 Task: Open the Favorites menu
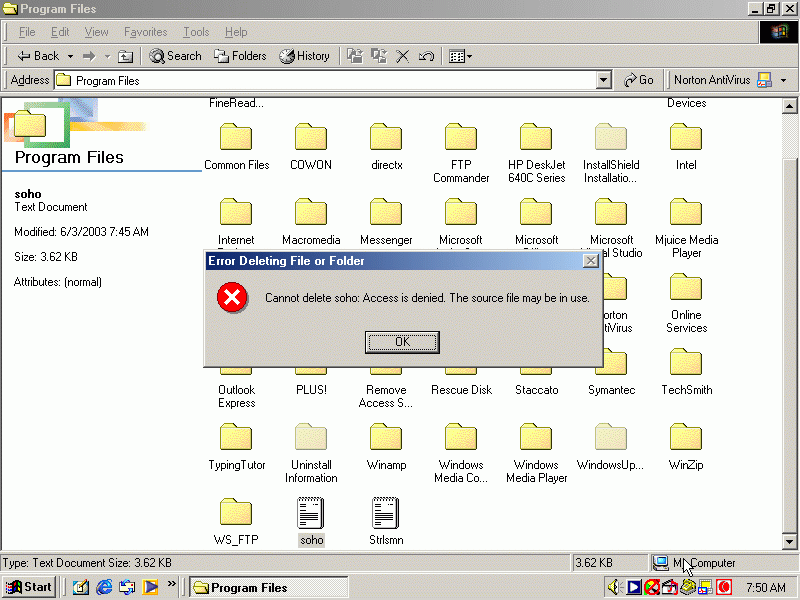pyautogui.click(x=145, y=32)
